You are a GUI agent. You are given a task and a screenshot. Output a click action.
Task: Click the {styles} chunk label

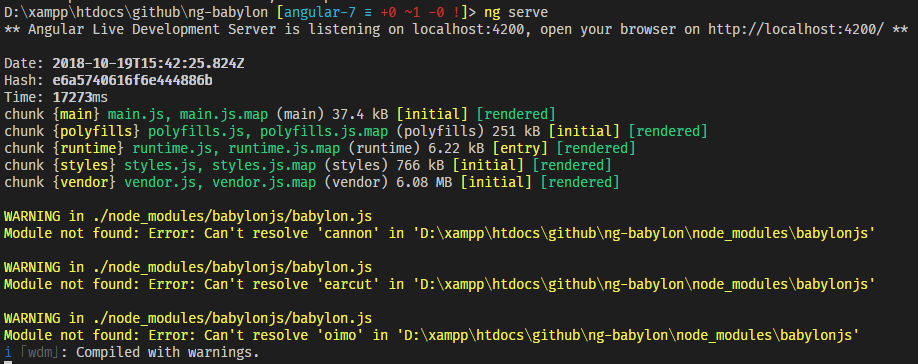pos(84,165)
